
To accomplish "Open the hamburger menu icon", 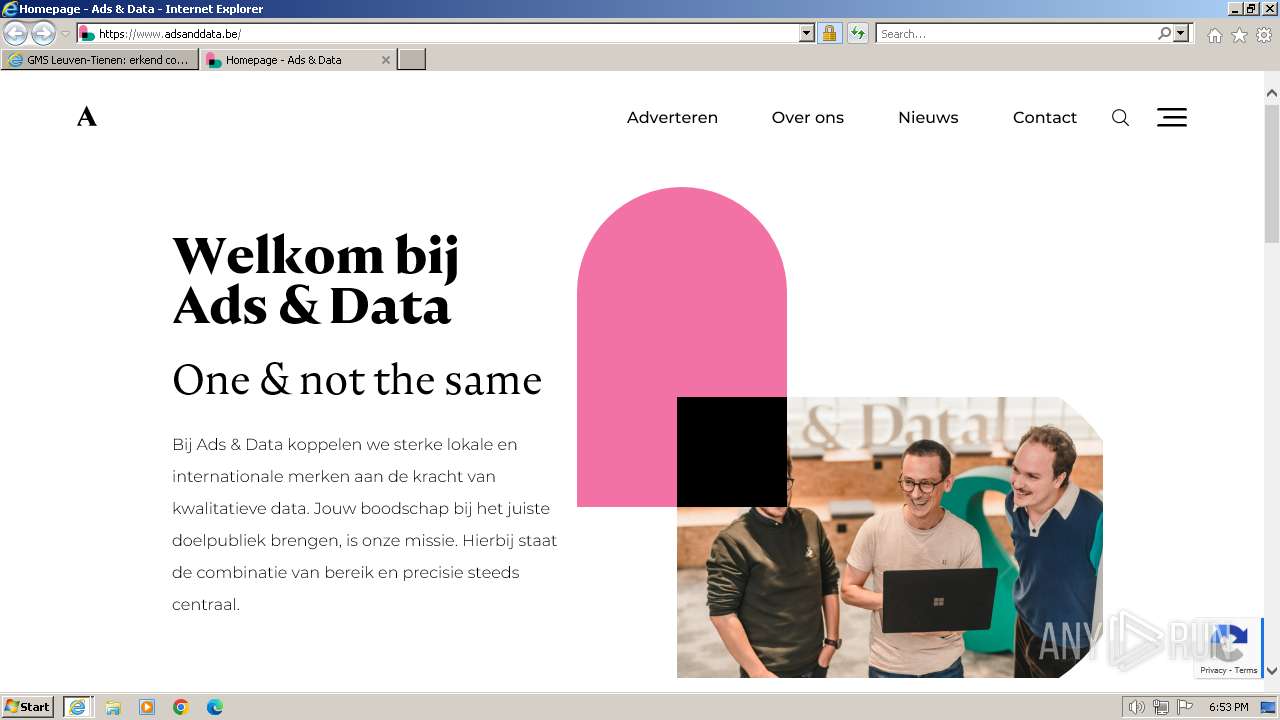I will tap(1172, 117).
